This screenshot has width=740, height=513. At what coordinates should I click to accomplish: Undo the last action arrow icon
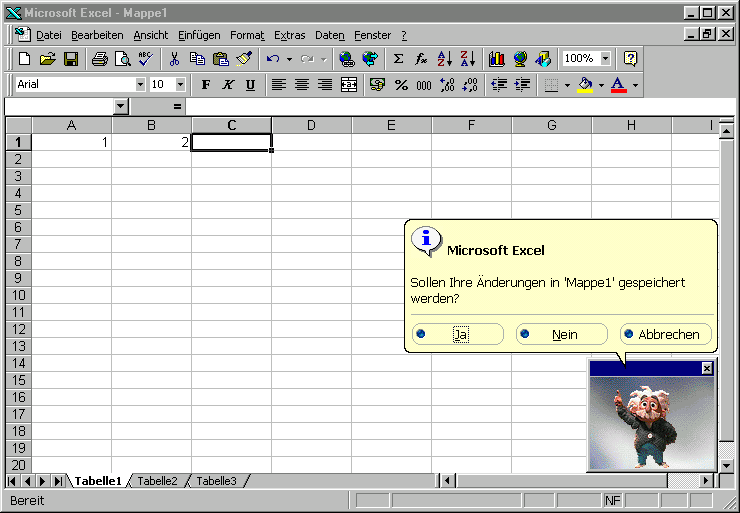tap(273, 59)
